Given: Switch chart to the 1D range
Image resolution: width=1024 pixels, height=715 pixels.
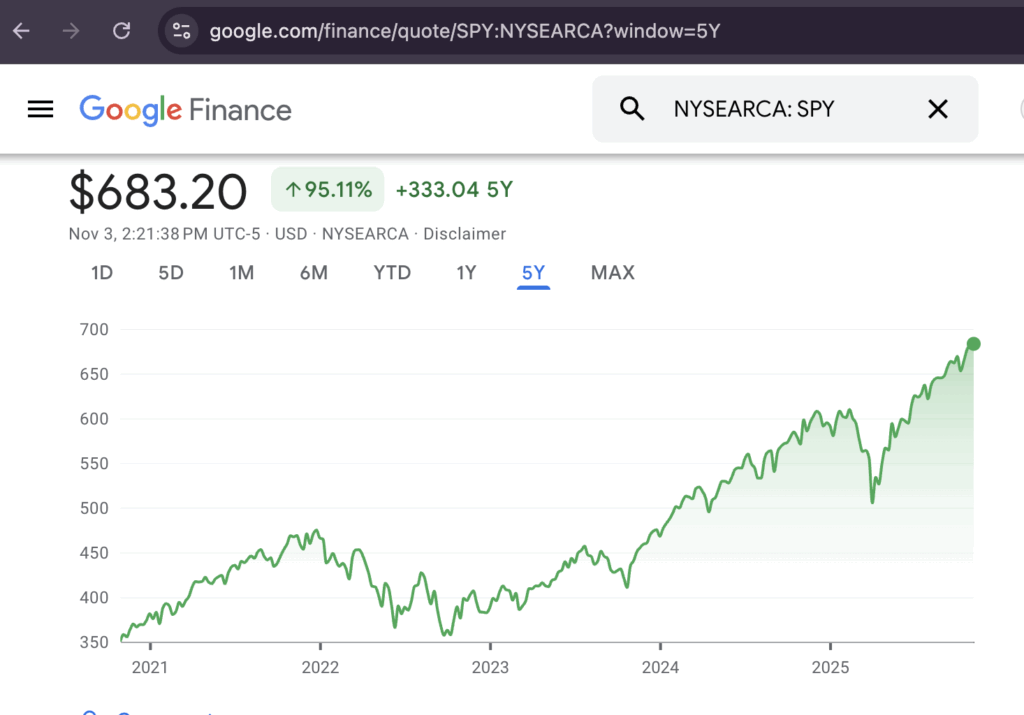Looking at the screenshot, I should 102,272.
